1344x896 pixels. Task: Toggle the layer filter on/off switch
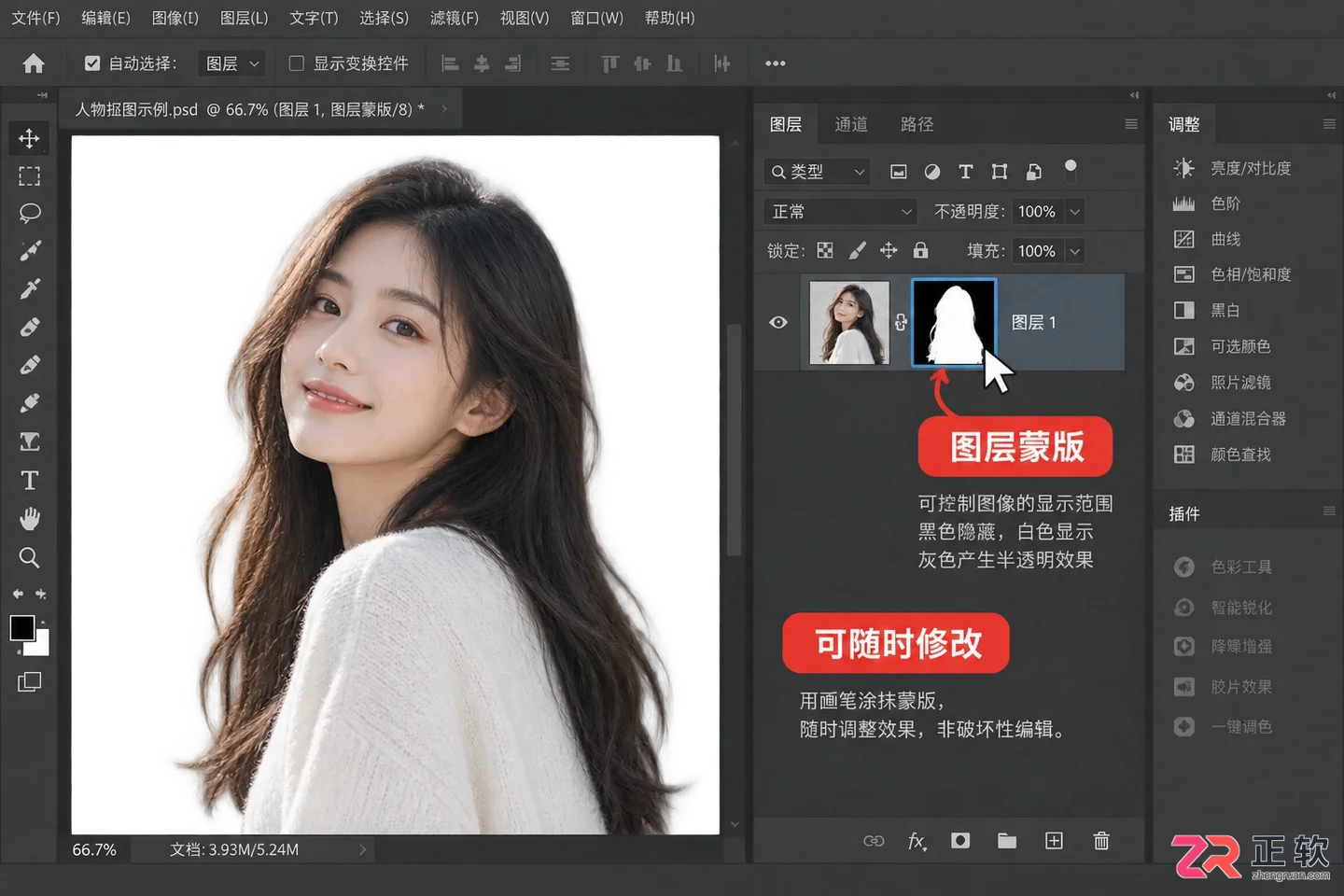(1071, 170)
